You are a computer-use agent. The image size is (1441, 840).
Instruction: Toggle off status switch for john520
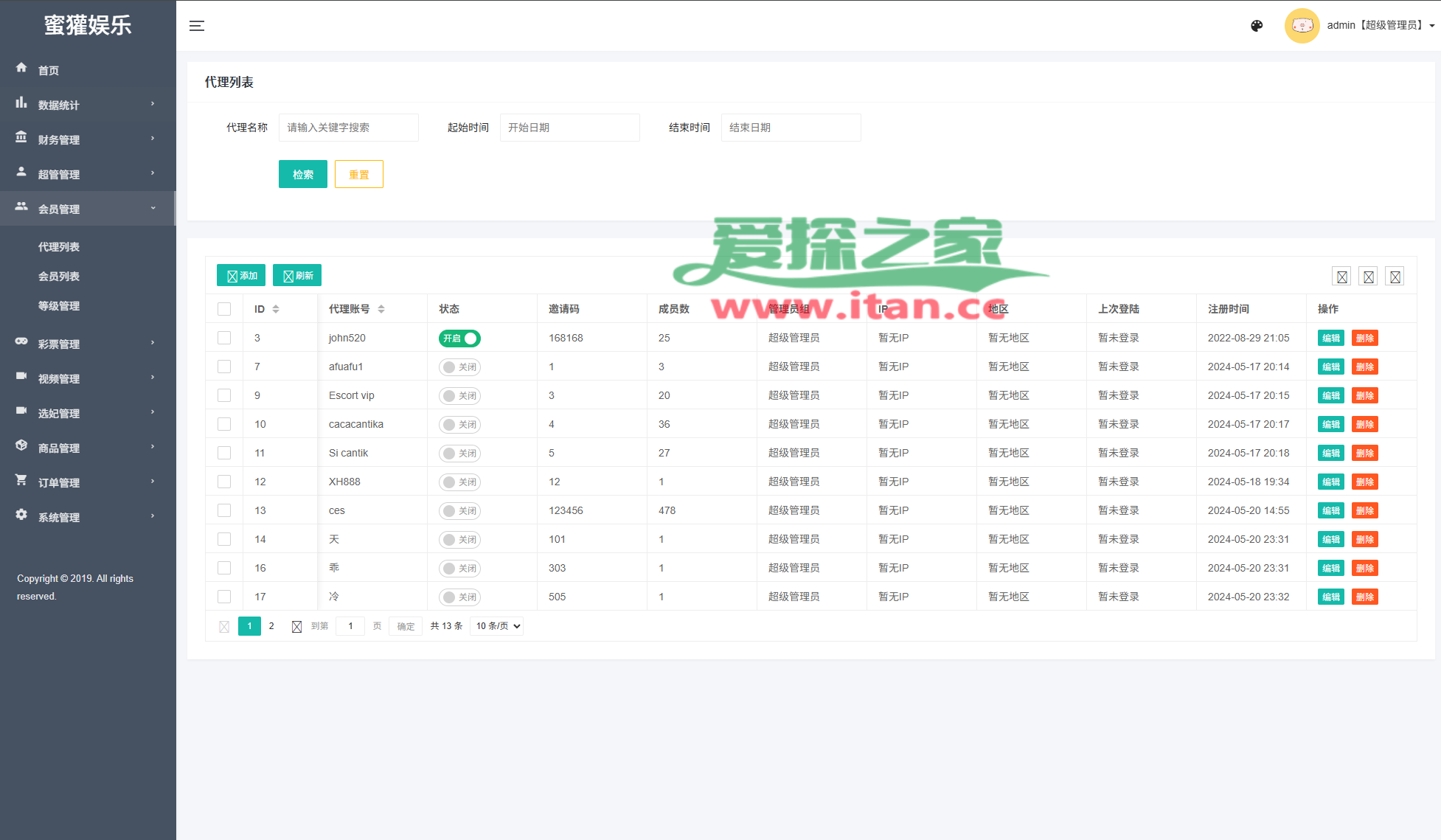pyautogui.click(x=459, y=339)
